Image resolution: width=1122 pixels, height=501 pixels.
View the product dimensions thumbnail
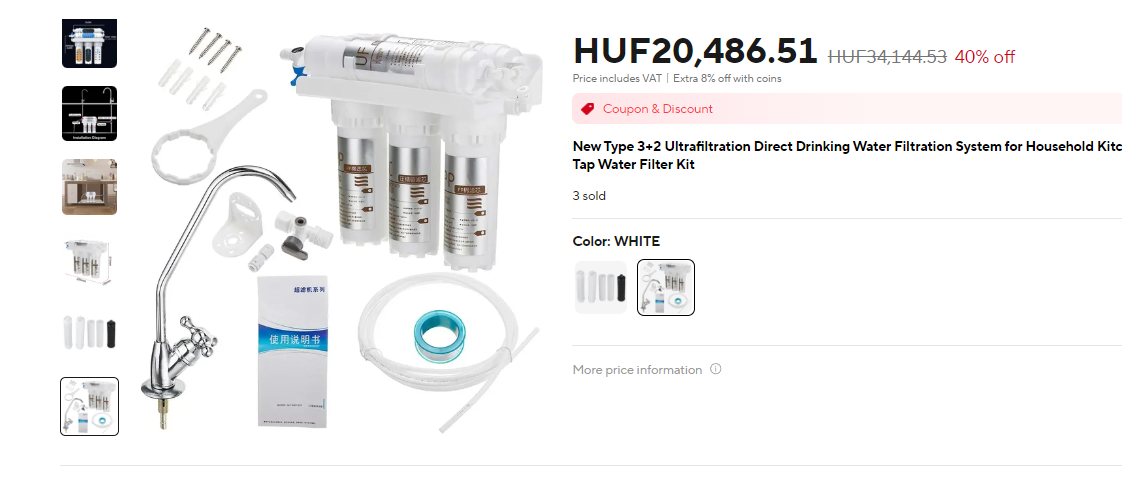(x=89, y=260)
